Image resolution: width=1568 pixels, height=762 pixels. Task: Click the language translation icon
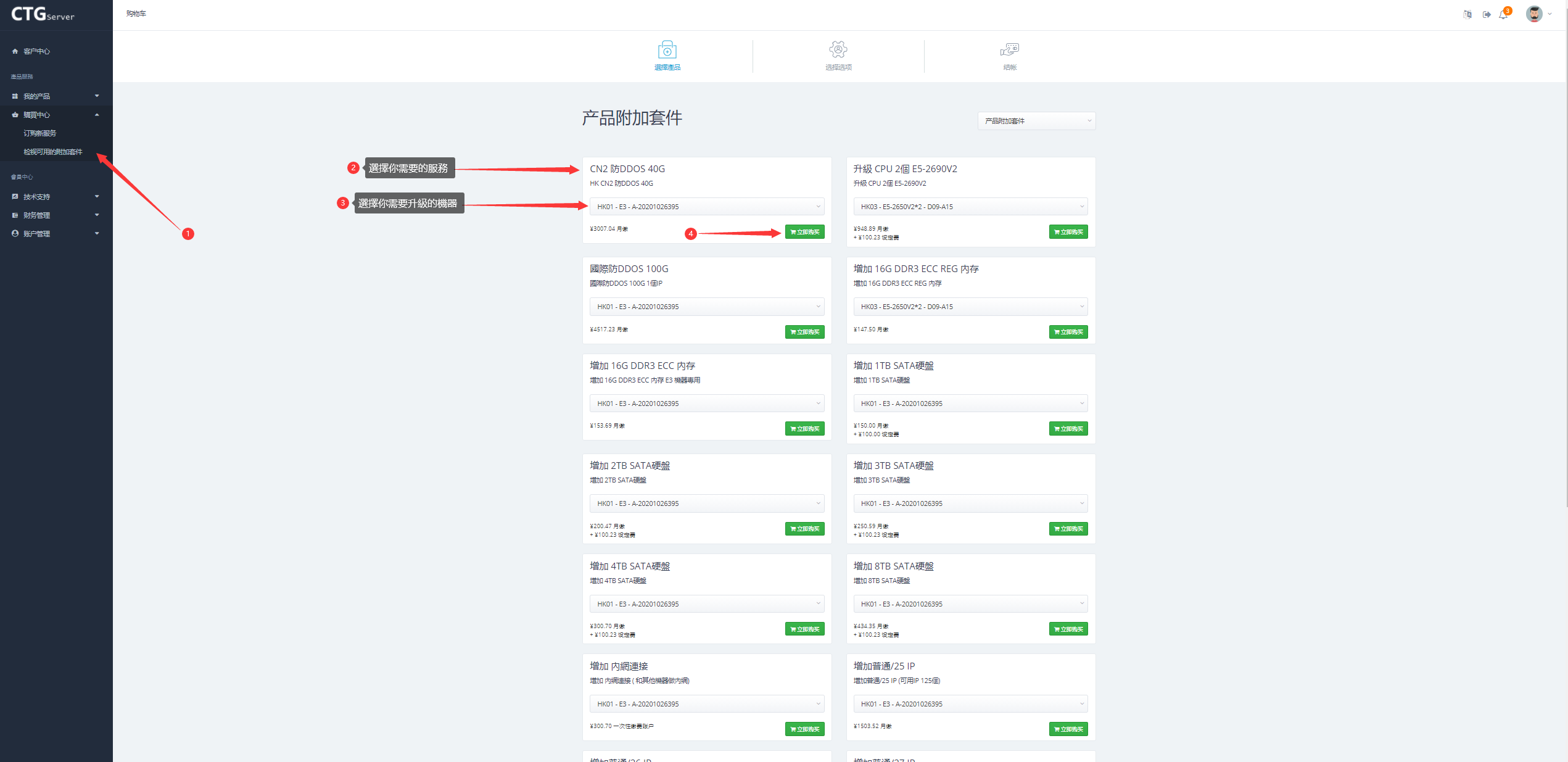tap(1467, 14)
